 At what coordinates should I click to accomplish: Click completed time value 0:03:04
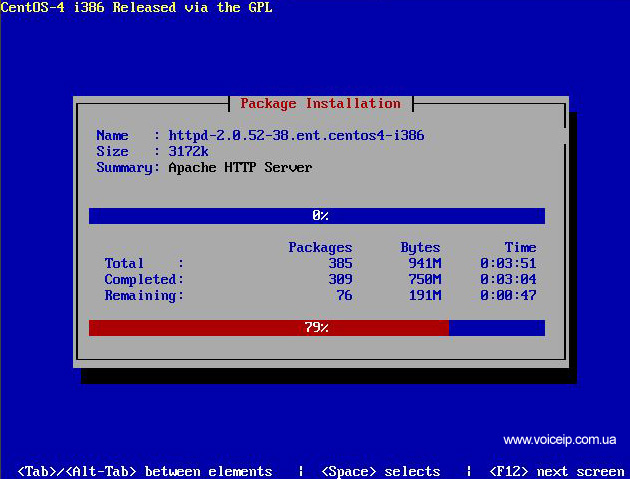pos(508,279)
